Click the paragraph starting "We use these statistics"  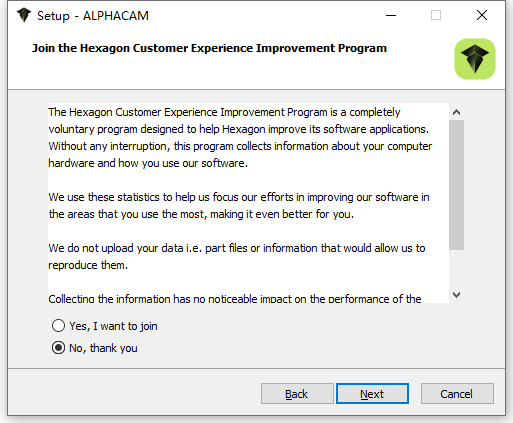tap(239, 205)
